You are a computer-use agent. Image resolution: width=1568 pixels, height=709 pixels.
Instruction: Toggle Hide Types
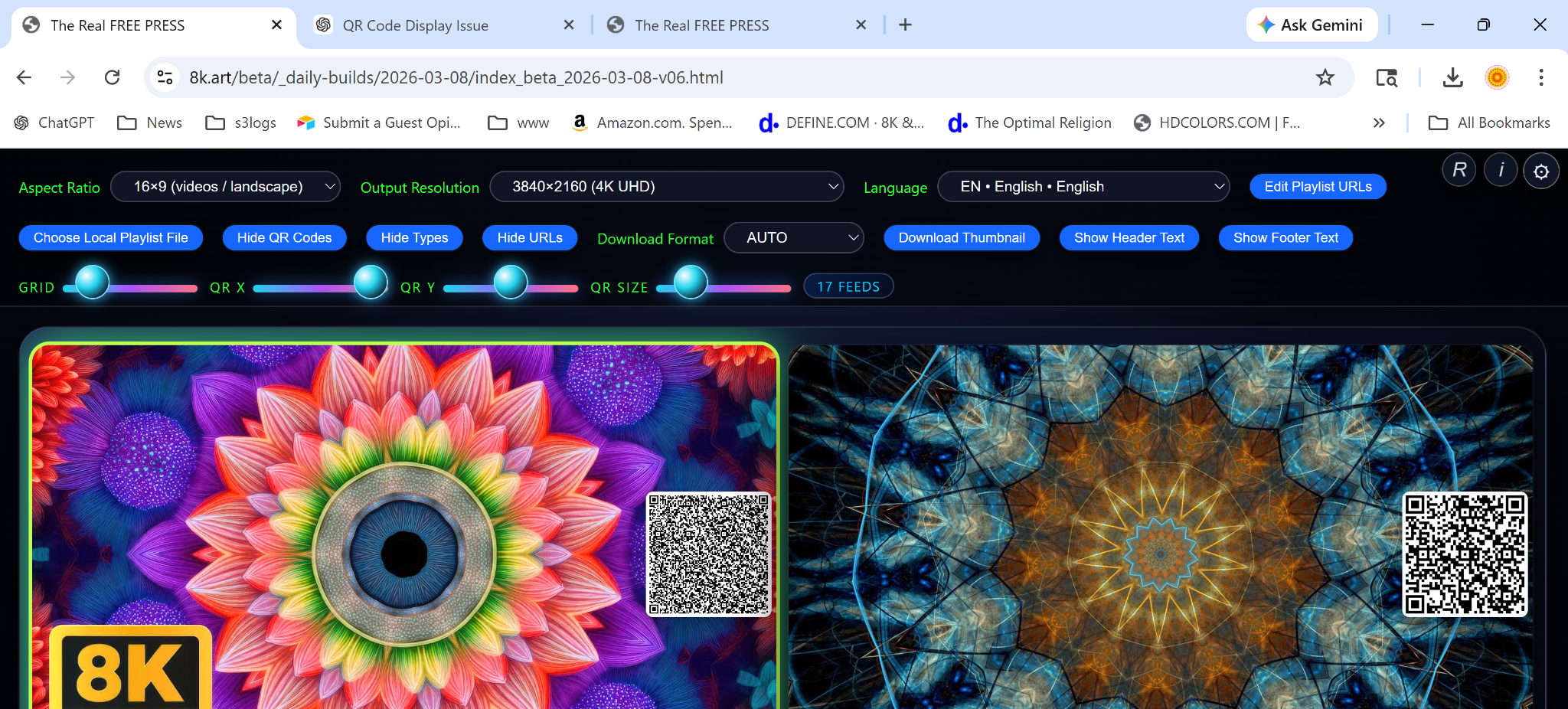coord(414,238)
